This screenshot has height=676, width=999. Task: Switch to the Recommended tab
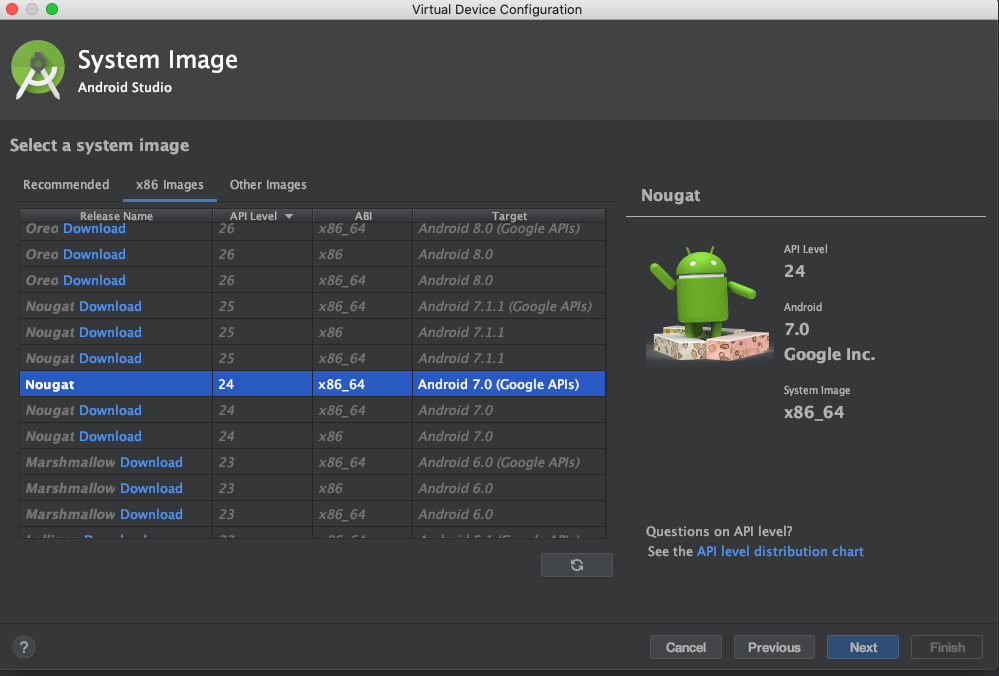(x=66, y=185)
